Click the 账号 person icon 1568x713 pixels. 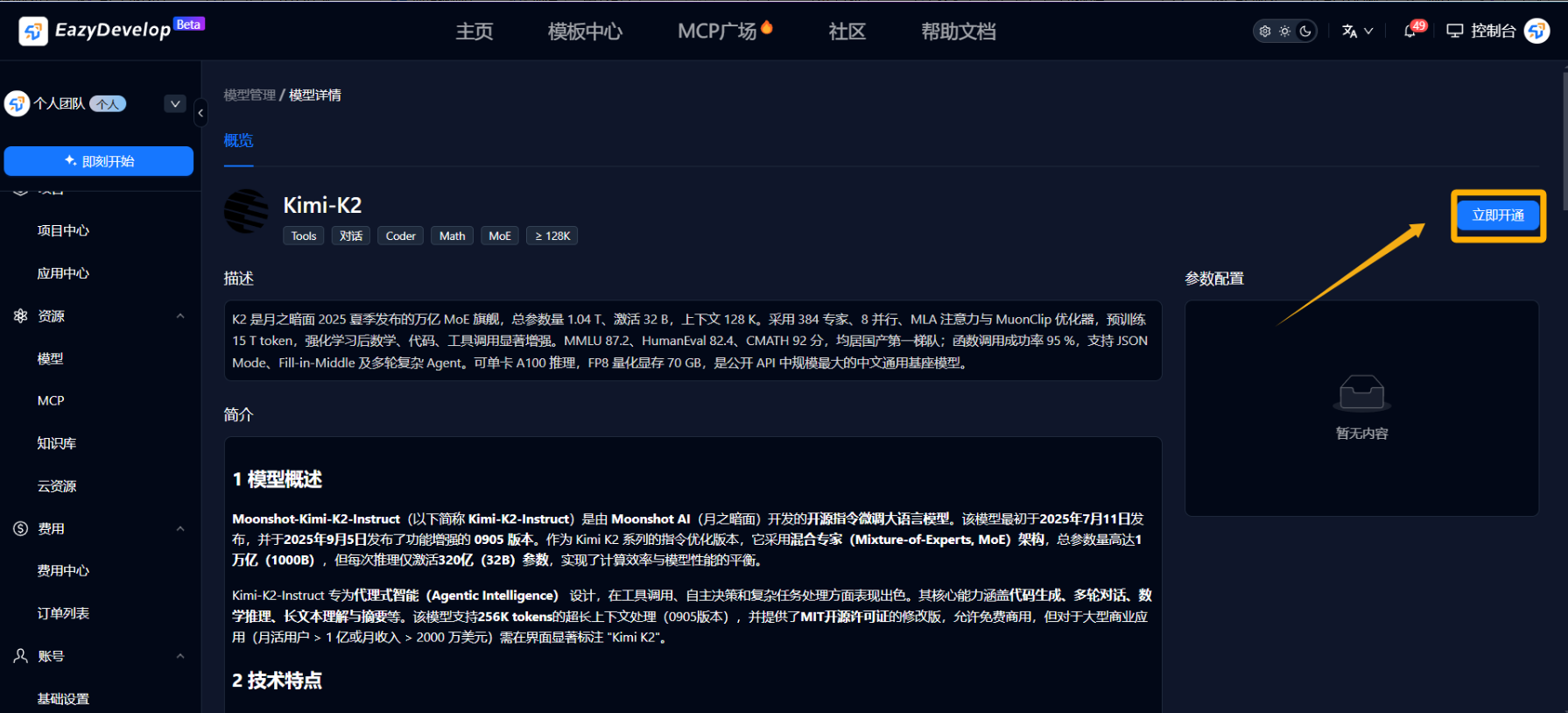click(x=21, y=655)
